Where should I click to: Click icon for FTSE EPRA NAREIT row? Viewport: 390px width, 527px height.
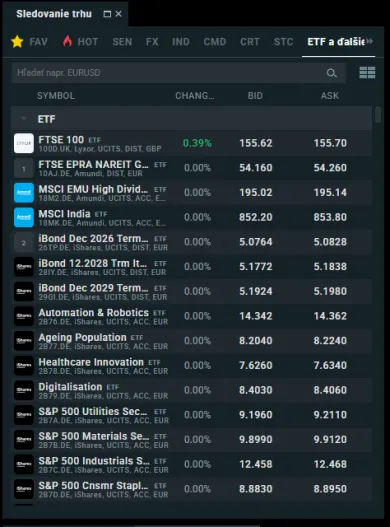tap(24, 168)
